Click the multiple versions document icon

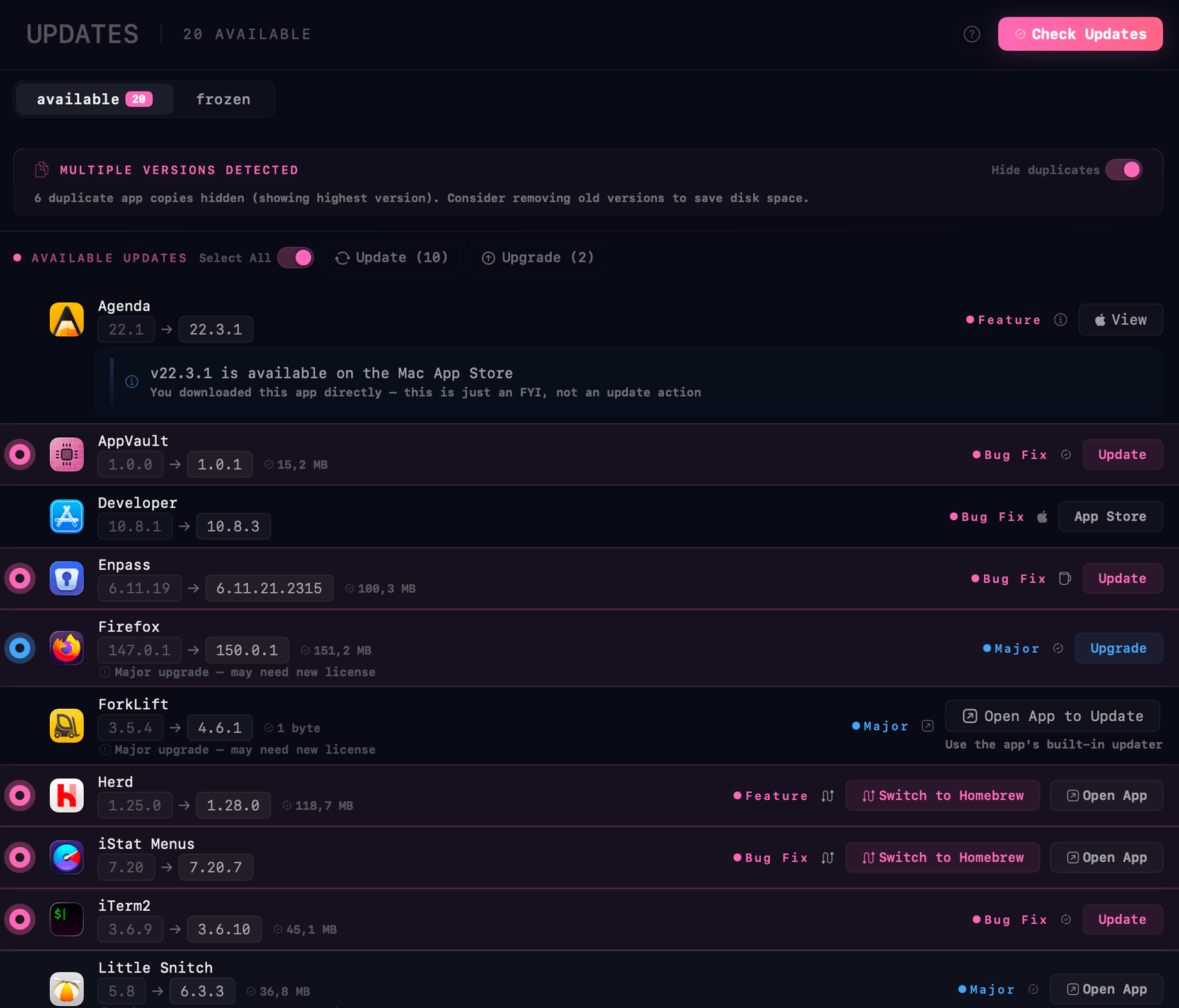click(x=42, y=169)
